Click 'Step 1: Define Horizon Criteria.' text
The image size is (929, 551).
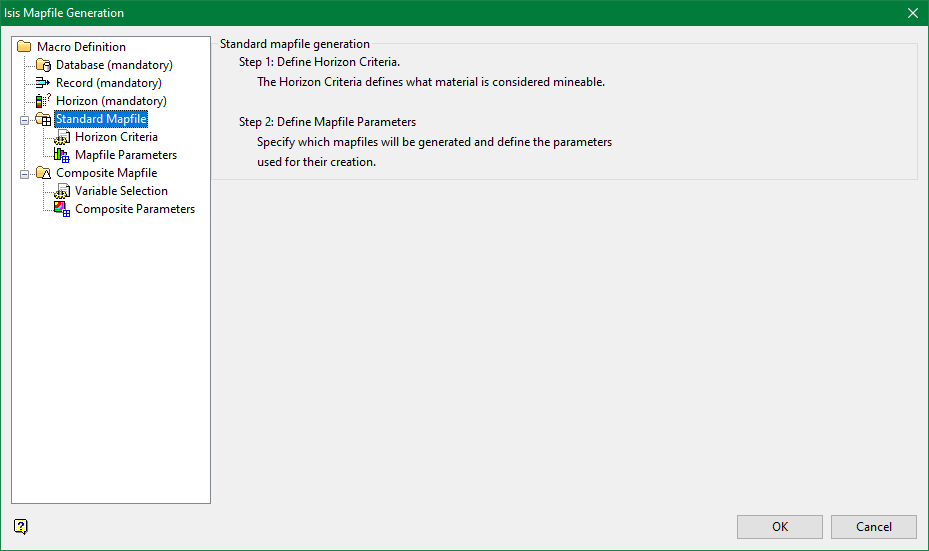(x=319, y=62)
